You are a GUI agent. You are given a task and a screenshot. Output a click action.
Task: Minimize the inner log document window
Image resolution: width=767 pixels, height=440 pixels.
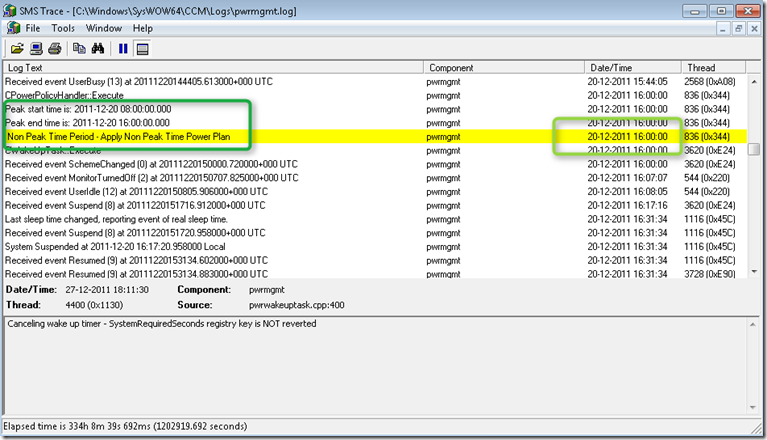pos(723,29)
